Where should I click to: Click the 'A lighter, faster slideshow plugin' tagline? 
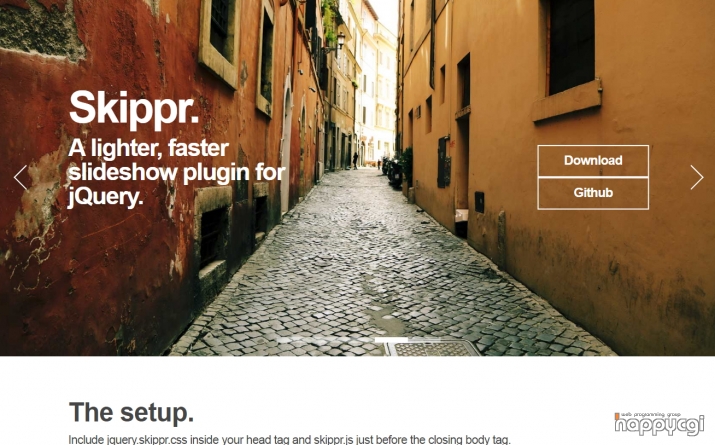tap(176, 172)
